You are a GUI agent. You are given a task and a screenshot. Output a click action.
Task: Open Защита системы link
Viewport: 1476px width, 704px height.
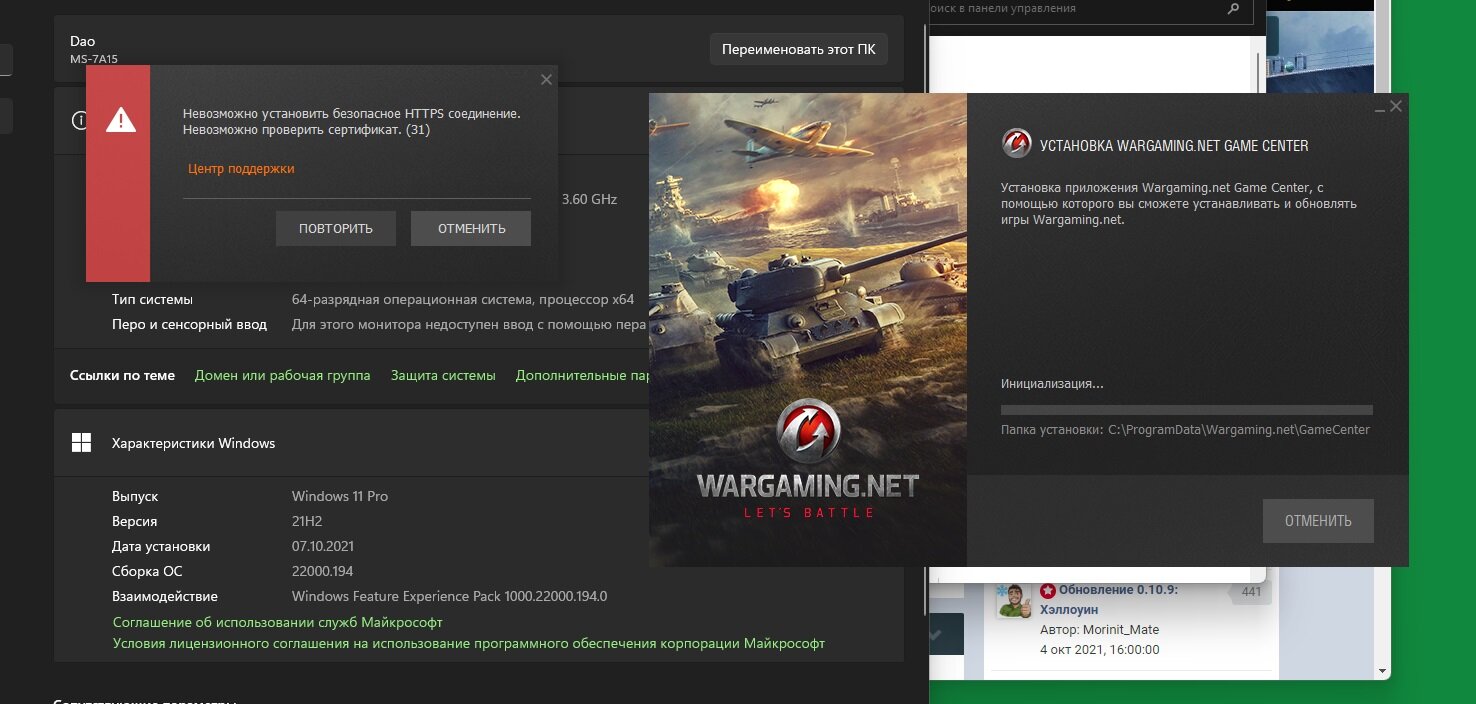pos(443,376)
